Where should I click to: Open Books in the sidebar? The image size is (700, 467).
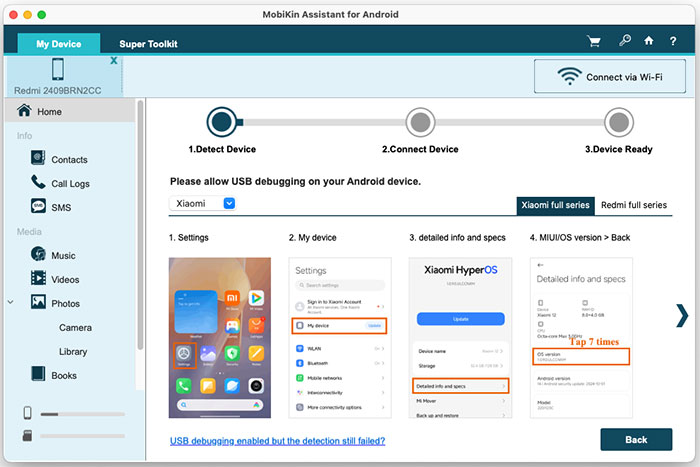point(64,376)
